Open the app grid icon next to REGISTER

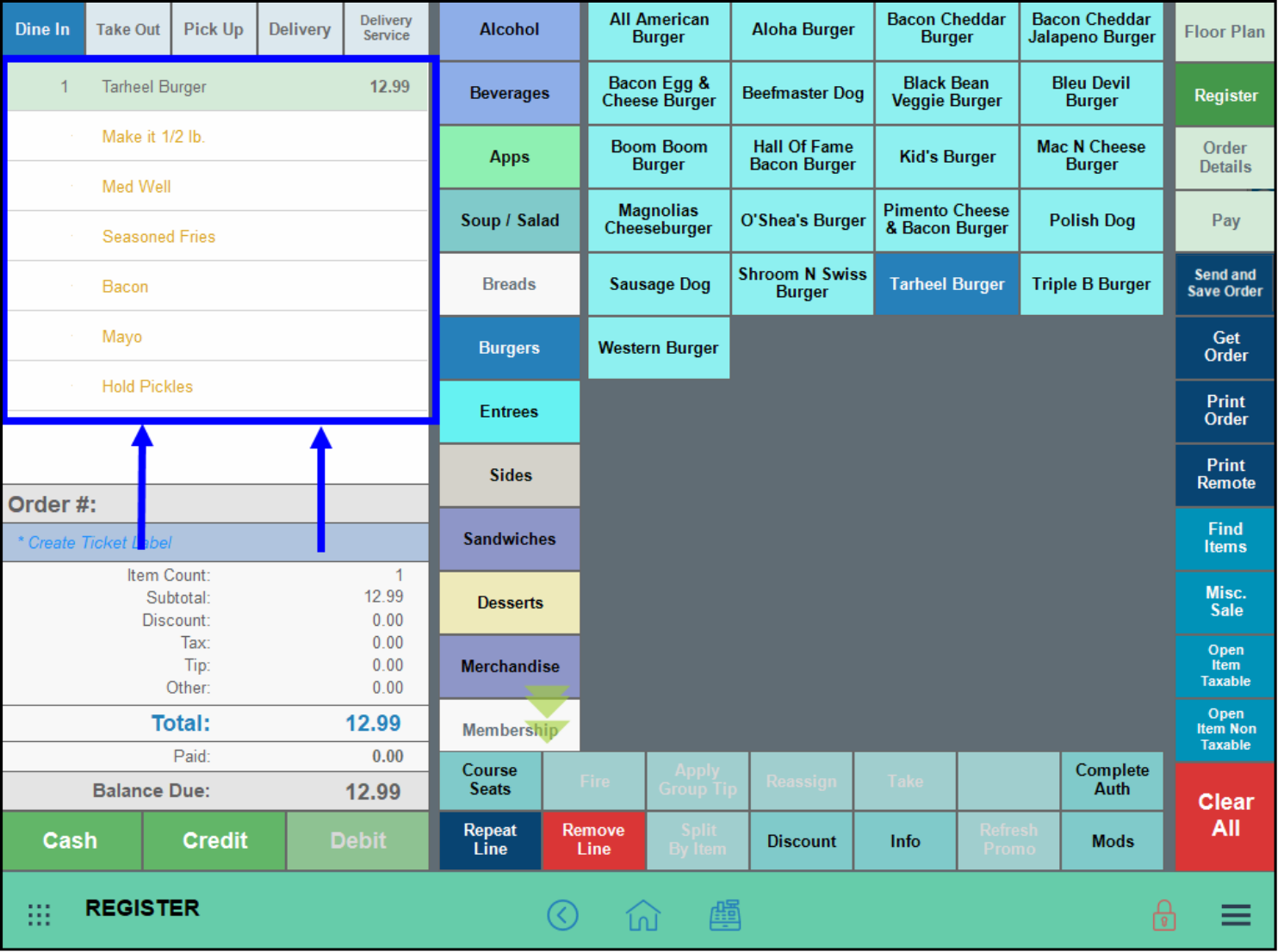pyautogui.click(x=39, y=915)
